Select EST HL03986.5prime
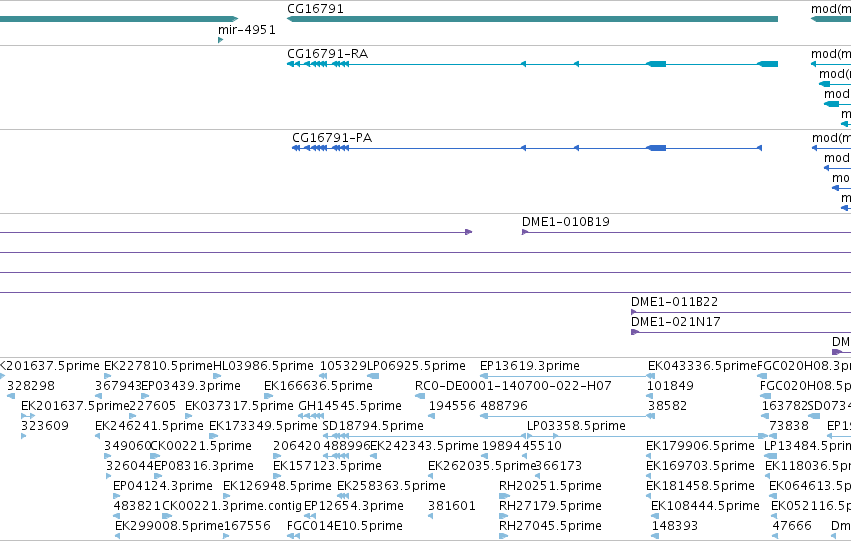This screenshot has width=851, height=541. coord(263,366)
